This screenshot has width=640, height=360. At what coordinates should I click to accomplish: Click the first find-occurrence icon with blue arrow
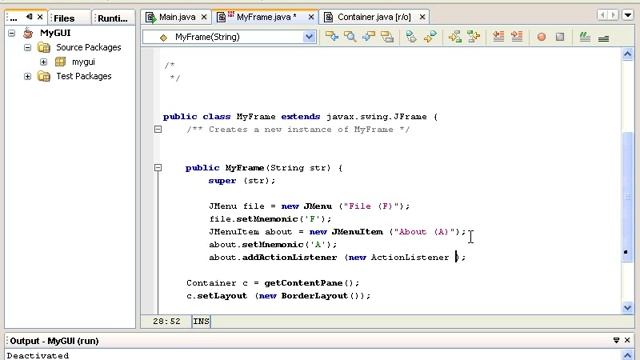(331, 37)
